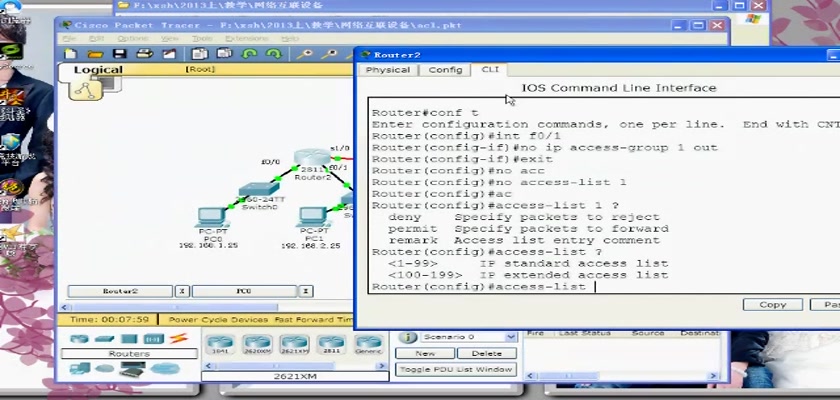Open the View menu
The image size is (840, 400).
click(x=170, y=39)
